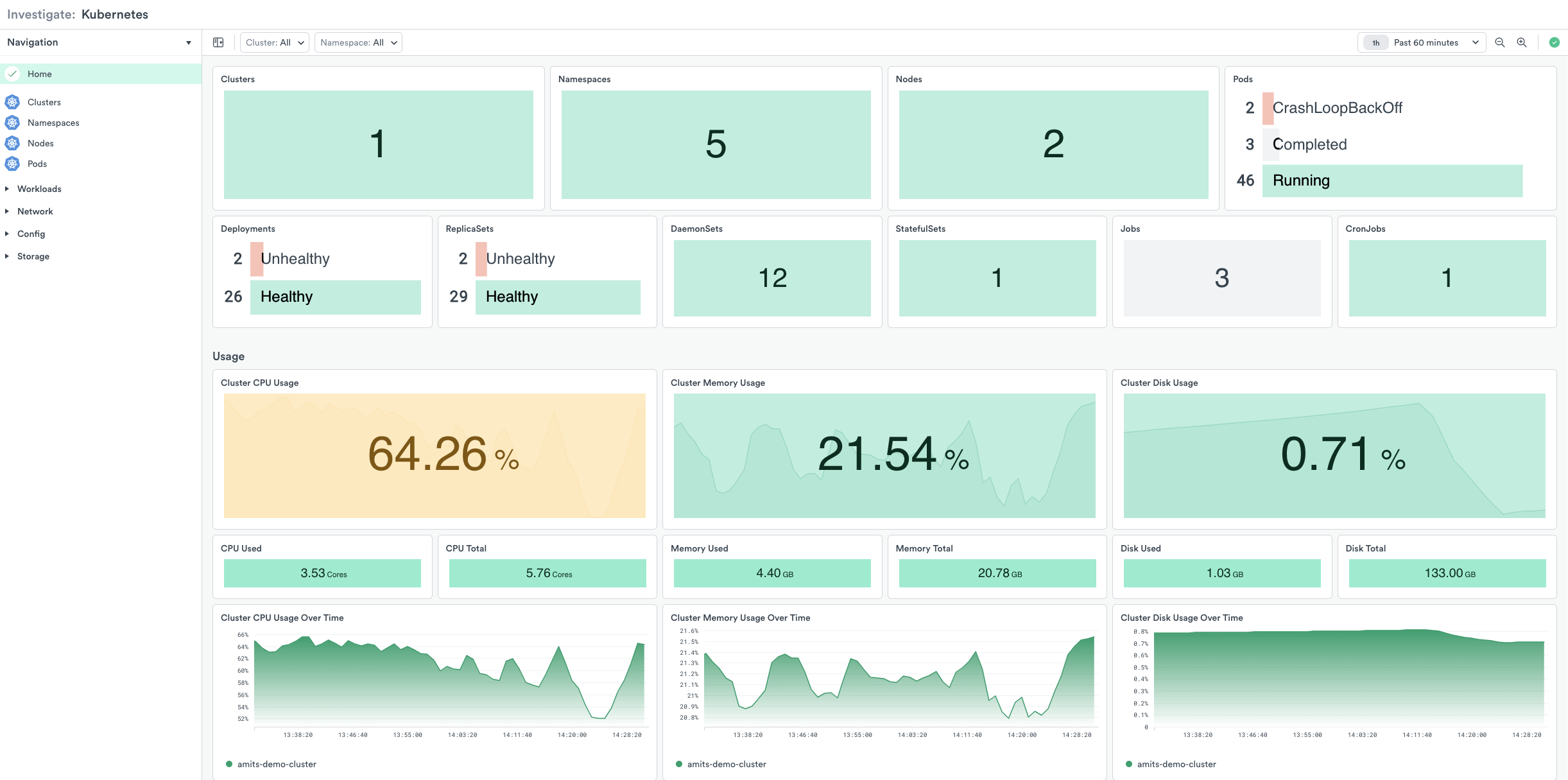This screenshot has height=780, width=1568.
Task: Click the zoom in time range icon
Action: [1522, 42]
